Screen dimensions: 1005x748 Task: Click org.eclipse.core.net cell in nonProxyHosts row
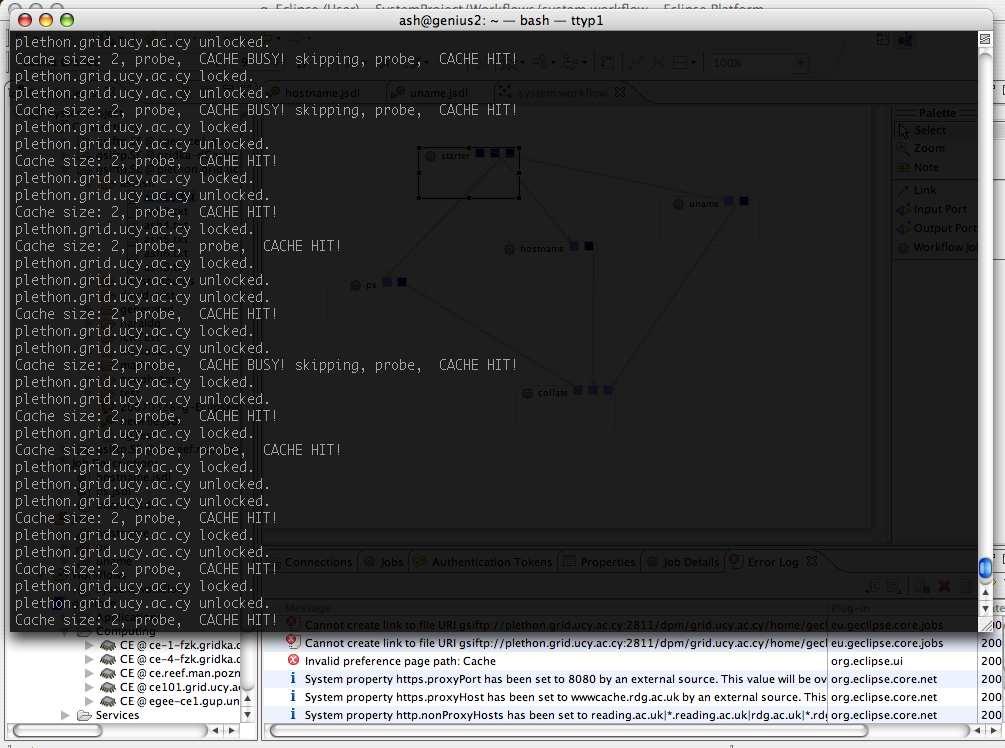pos(884,715)
